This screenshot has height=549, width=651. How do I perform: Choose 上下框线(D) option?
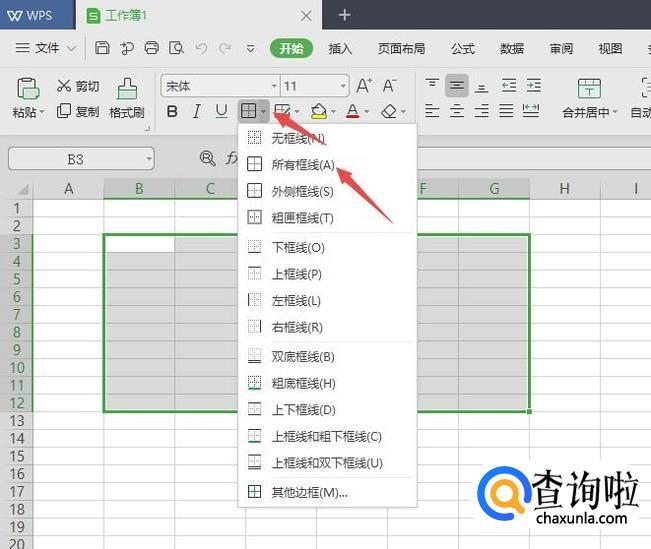pyautogui.click(x=328, y=409)
